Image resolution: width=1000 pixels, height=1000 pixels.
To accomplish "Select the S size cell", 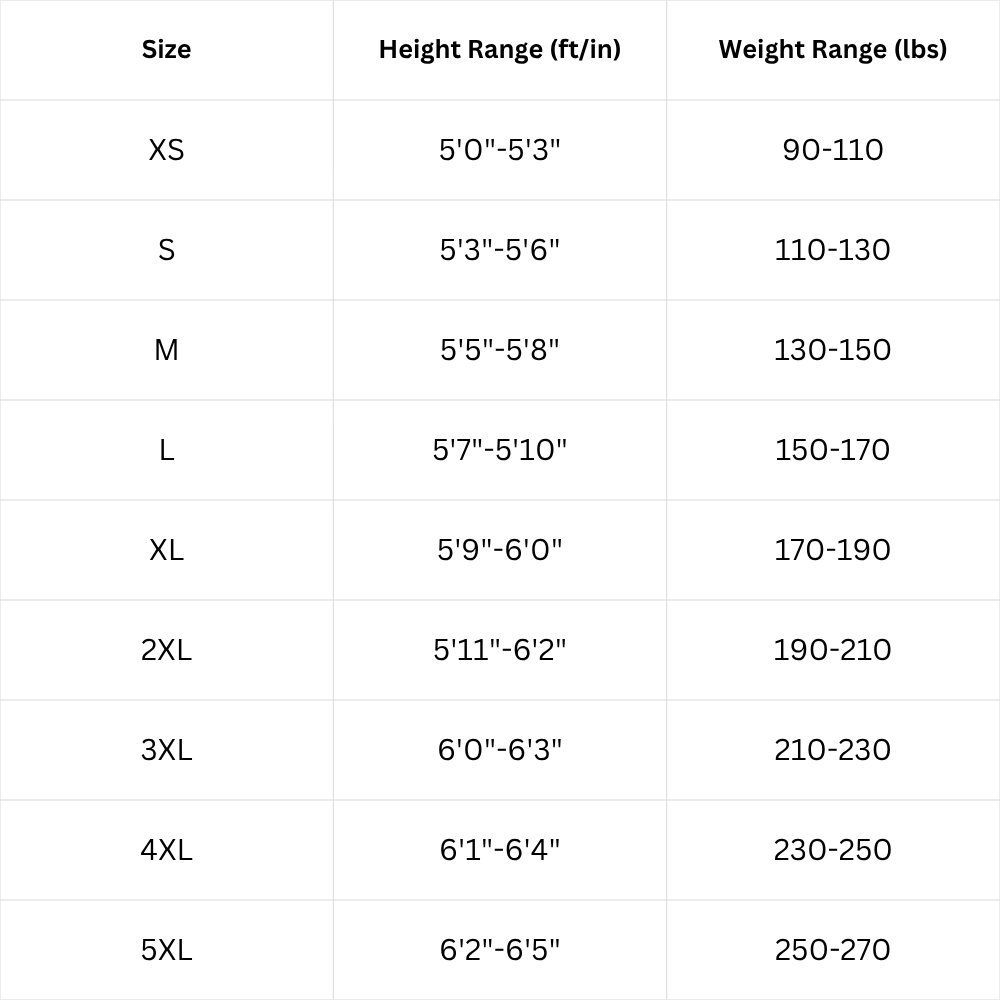I will 166,250.
